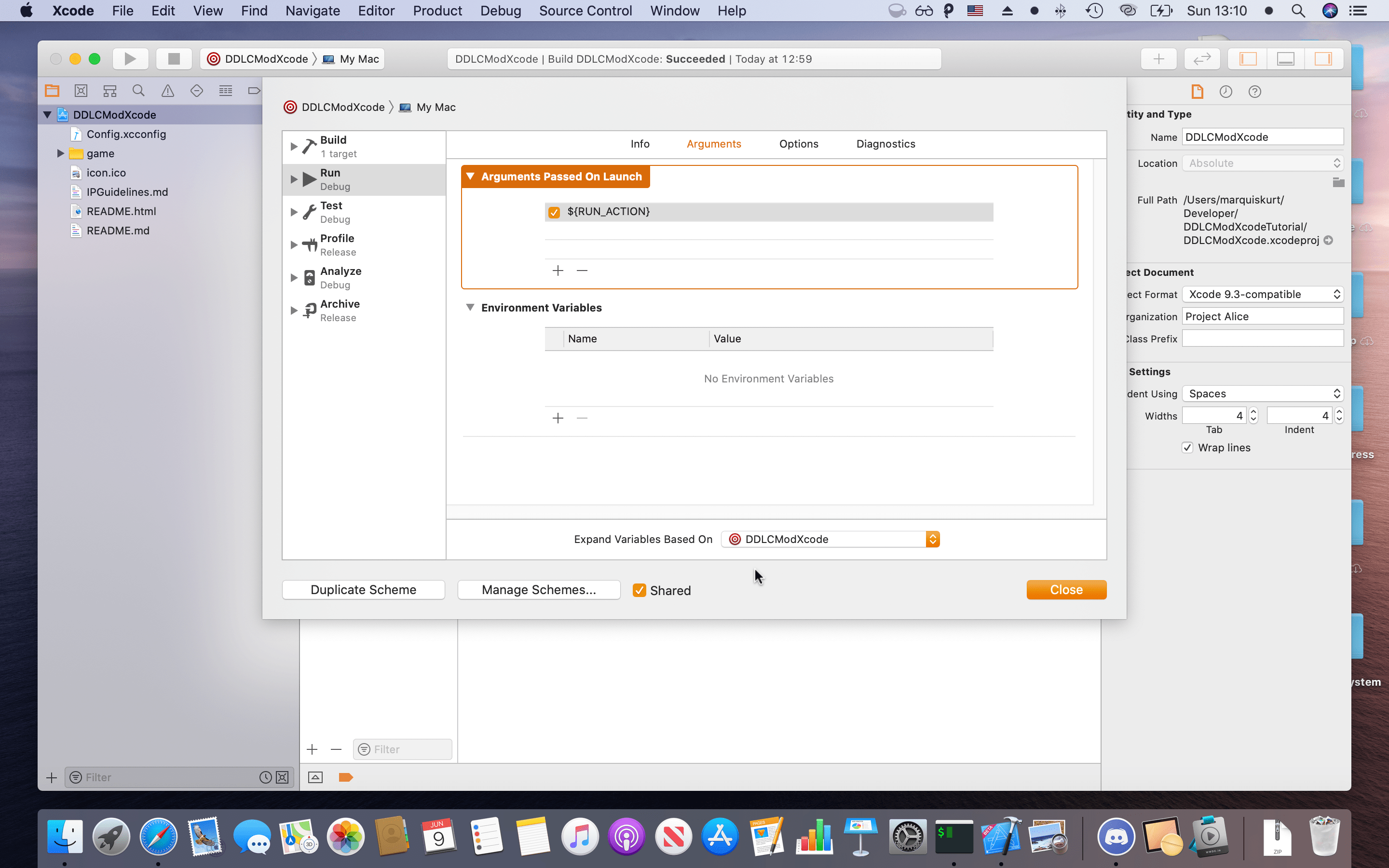
Task: Click the Library plus button in toolbar
Action: pos(1159,58)
